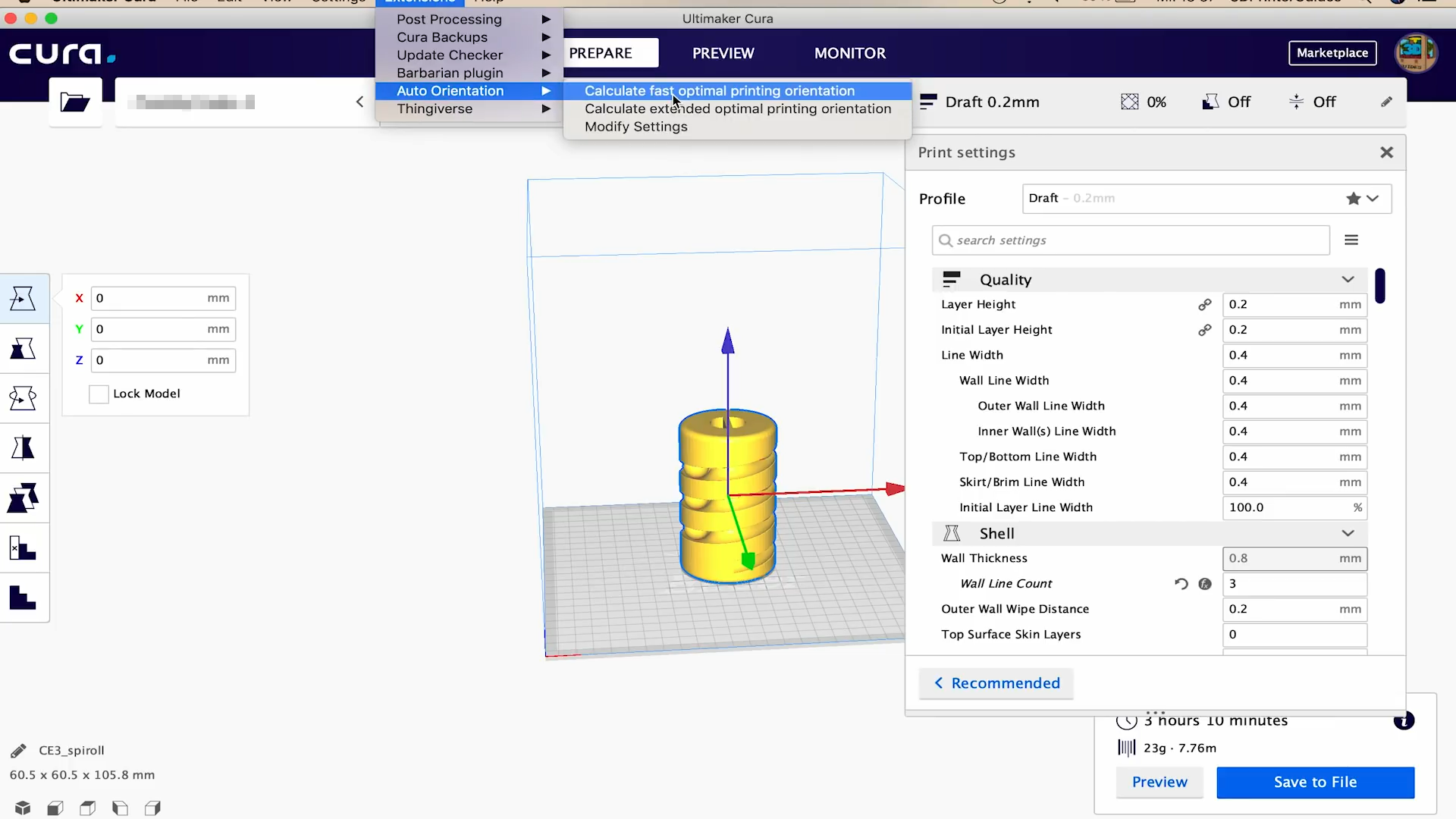Screen dimensions: 1456x819
Task: Click the pencil edit icon in settings summary bar
Action: (x=1386, y=102)
